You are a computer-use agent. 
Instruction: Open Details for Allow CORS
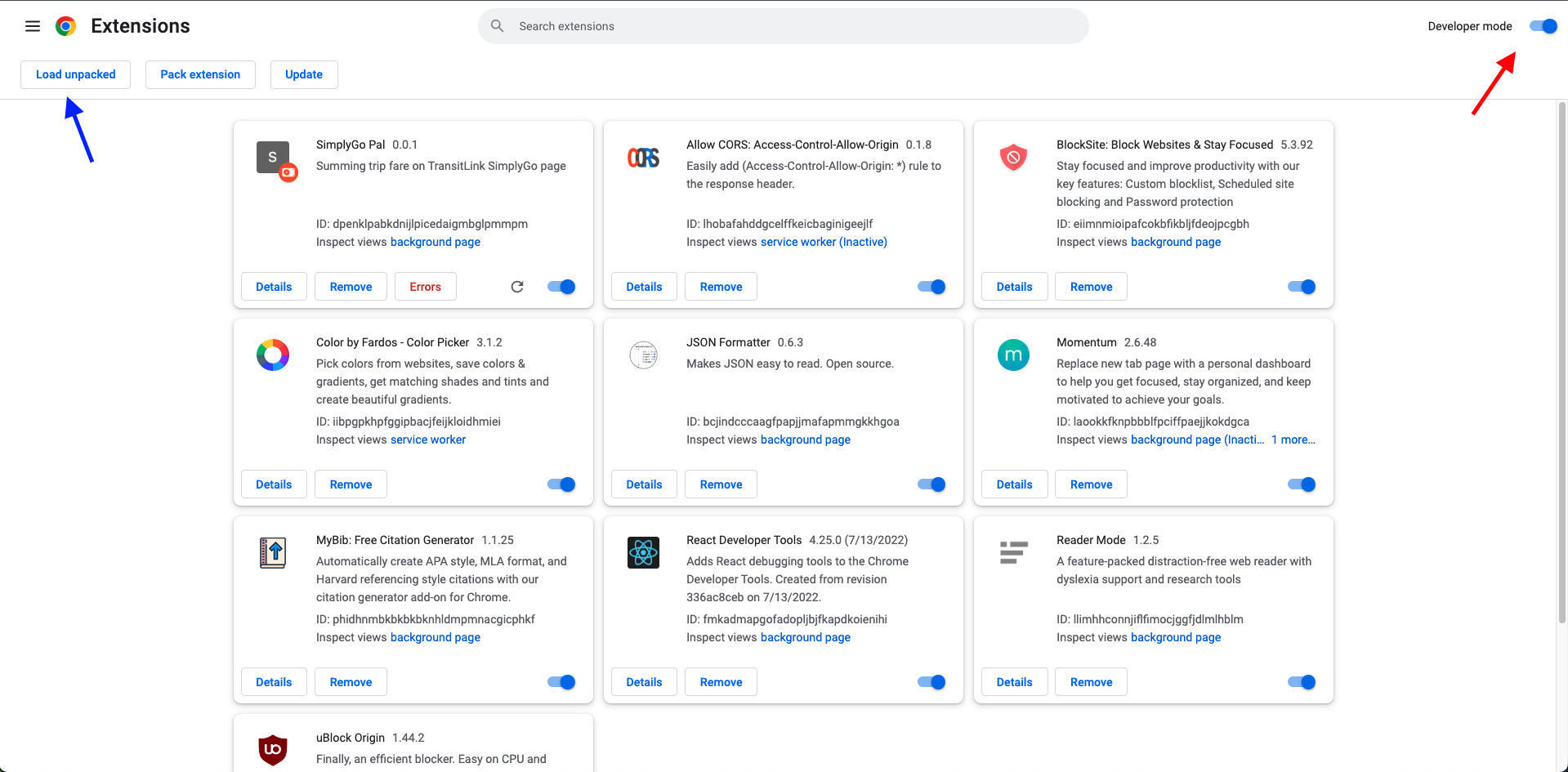[644, 287]
